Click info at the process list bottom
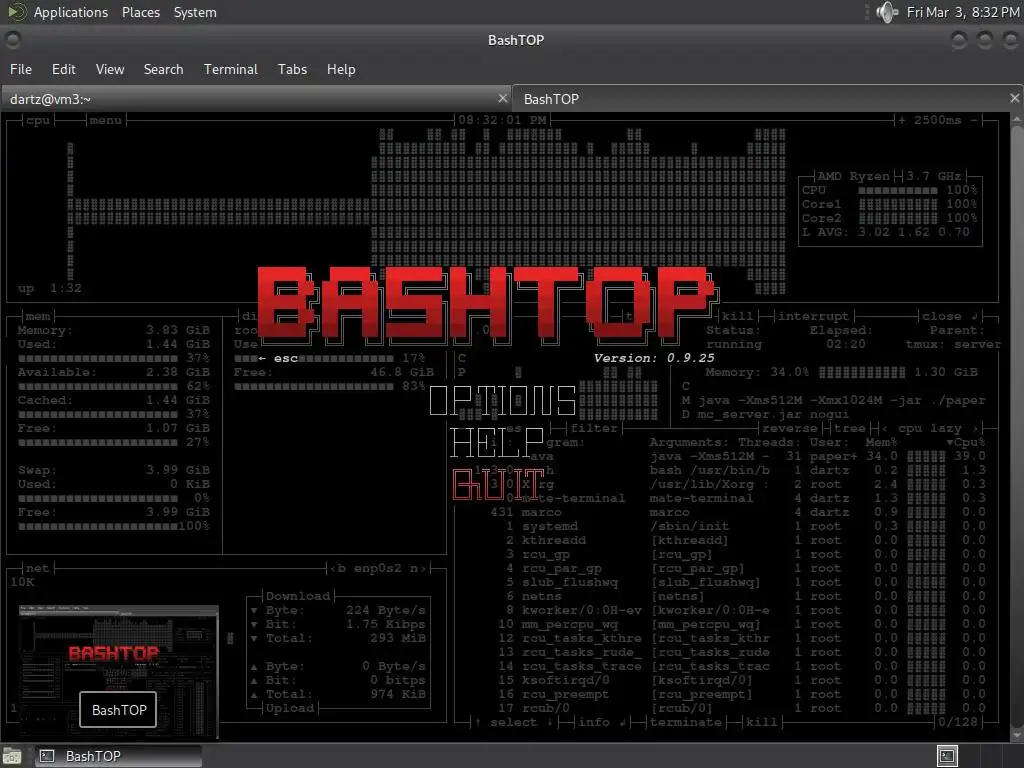 pos(594,722)
